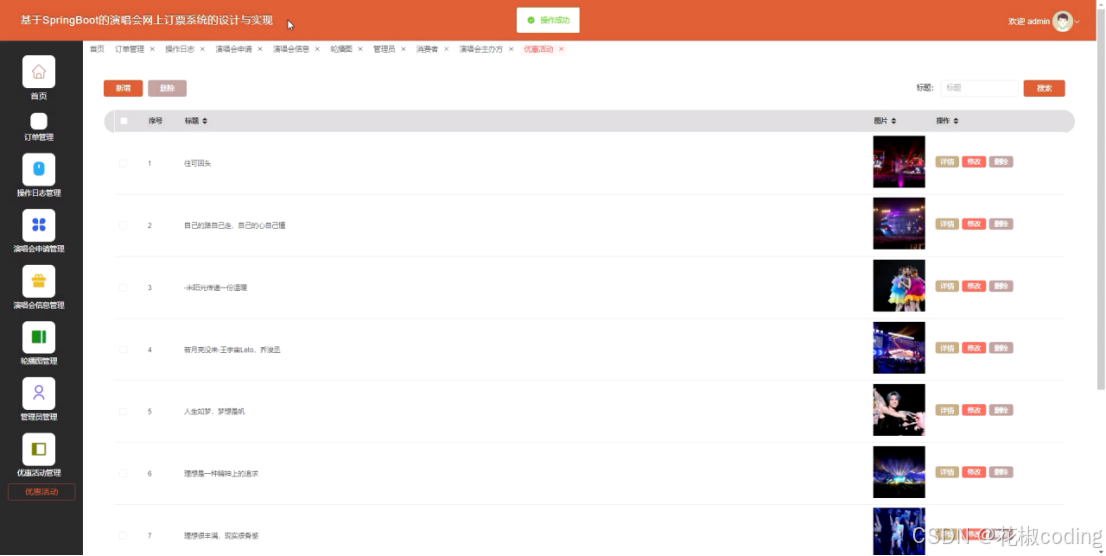
Task: Switch to the 演唱会信息 tab
Action: tap(291, 49)
